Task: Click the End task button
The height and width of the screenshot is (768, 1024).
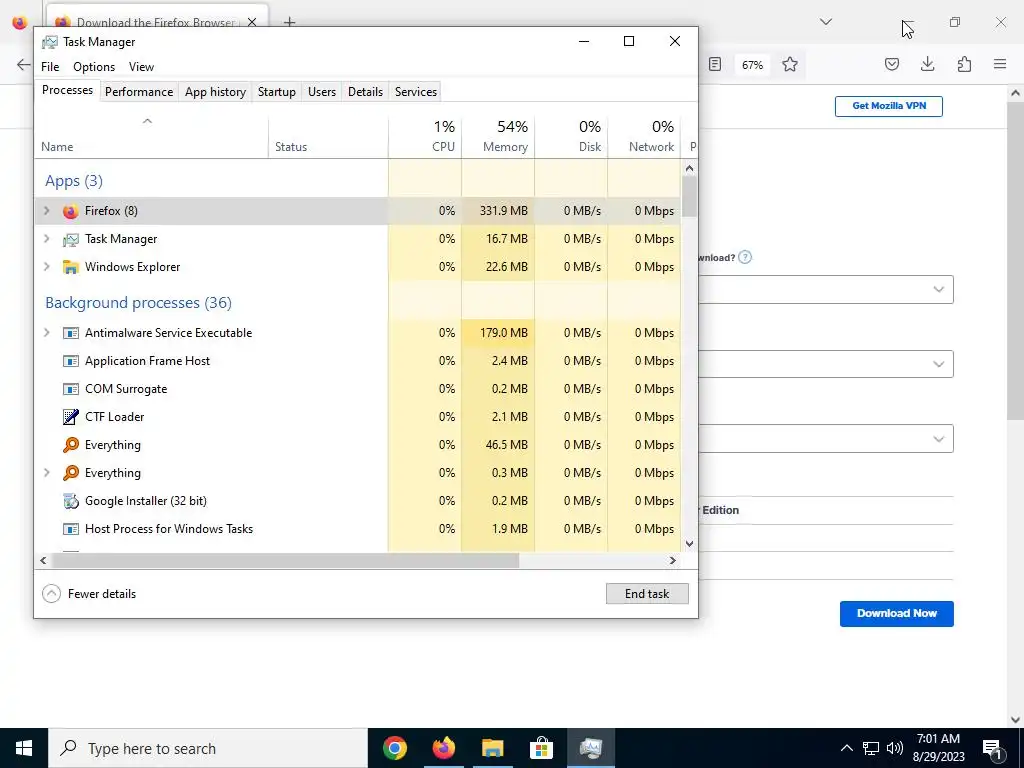Action: click(x=647, y=594)
